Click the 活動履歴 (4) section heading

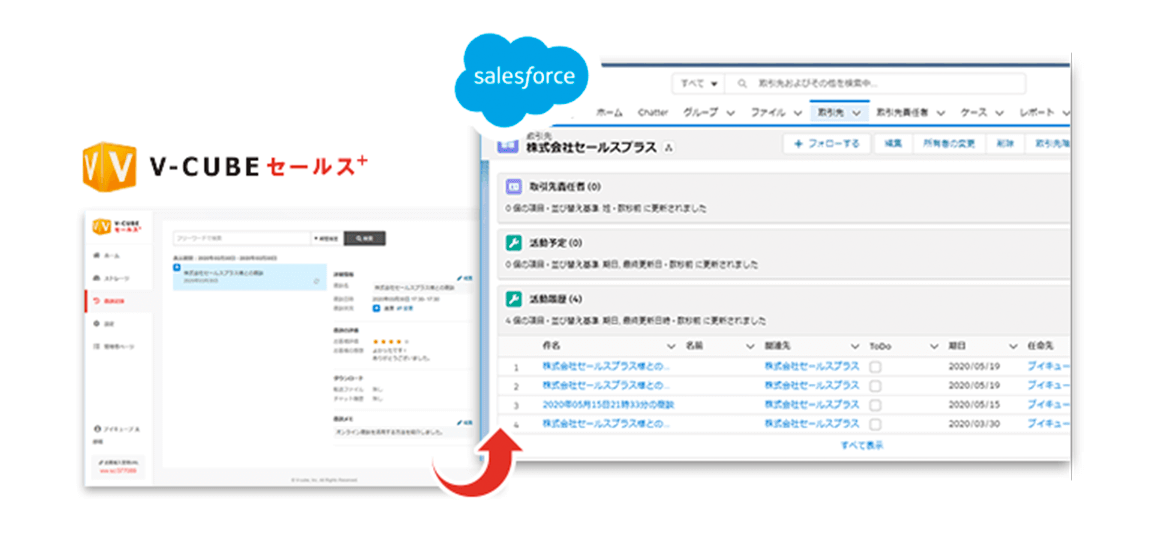tap(555, 300)
